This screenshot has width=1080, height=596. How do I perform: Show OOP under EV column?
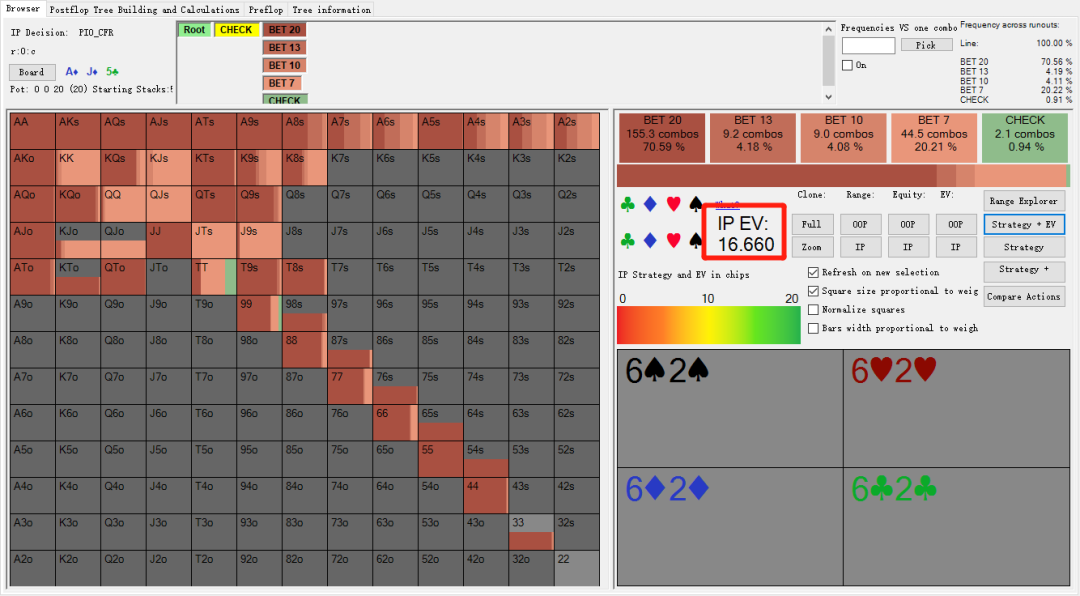click(x=955, y=225)
